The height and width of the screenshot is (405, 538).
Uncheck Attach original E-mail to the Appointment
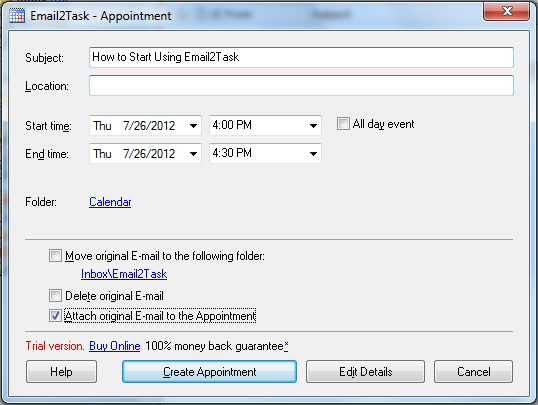pyautogui.click(x=55, y=315)
